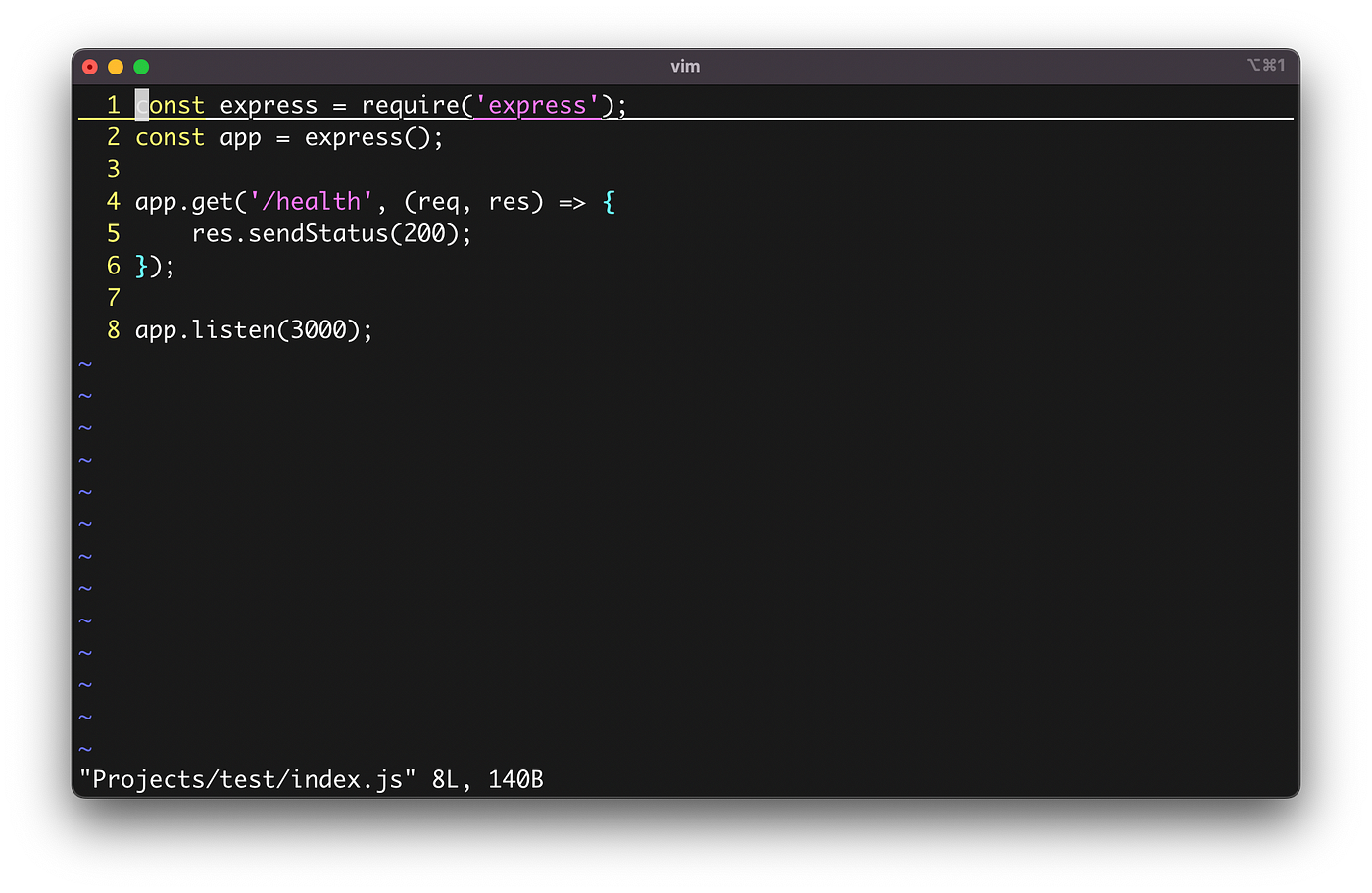
Task: Select the ⌥⌘1 tab shortcut indicator
Action: [1263, 65]
